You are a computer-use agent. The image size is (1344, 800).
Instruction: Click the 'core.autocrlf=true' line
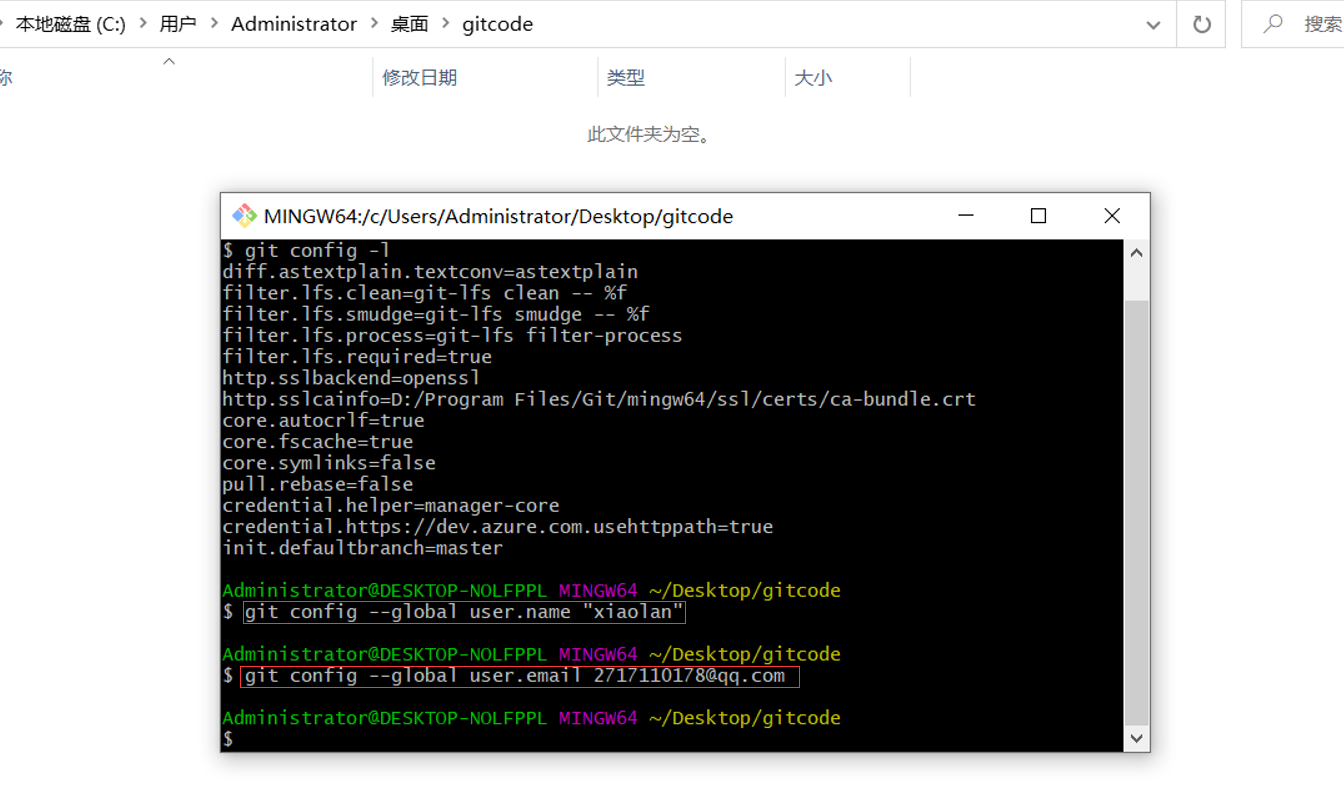[x=323, y=420]
